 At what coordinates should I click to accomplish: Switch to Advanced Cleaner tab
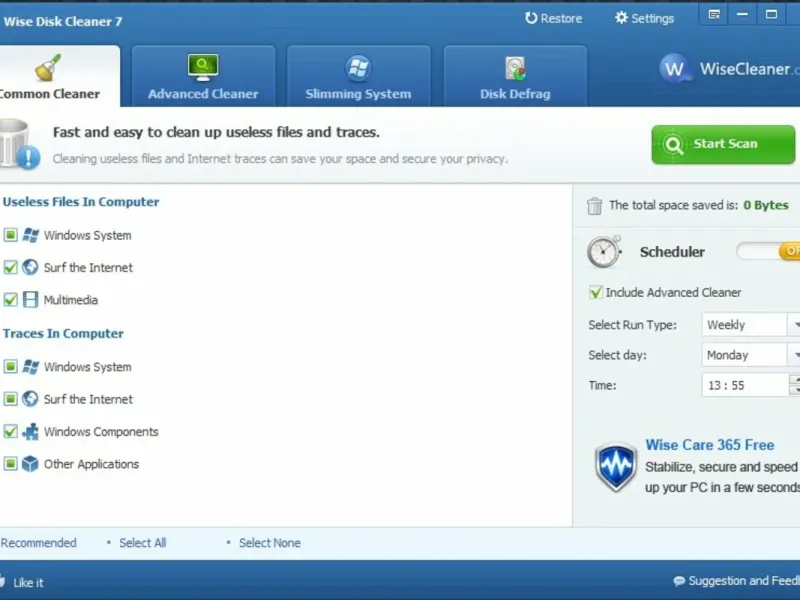point(204,76)
